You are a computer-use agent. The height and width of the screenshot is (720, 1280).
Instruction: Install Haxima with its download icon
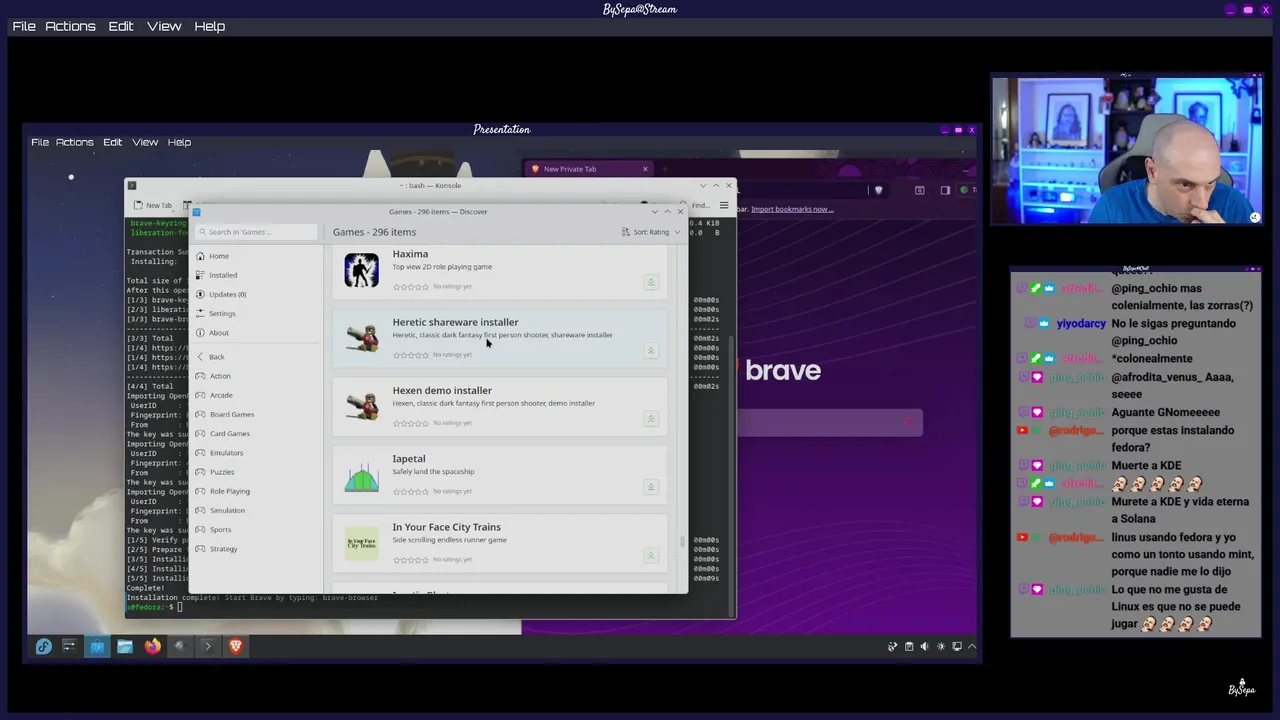tap(651, 282)
